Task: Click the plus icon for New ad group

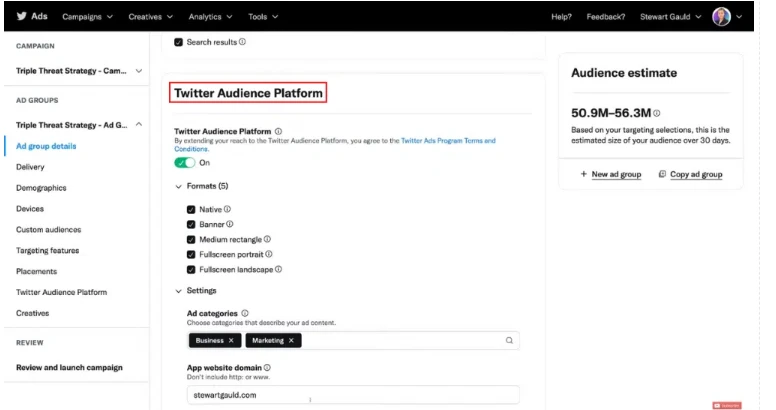Action: 583,174
